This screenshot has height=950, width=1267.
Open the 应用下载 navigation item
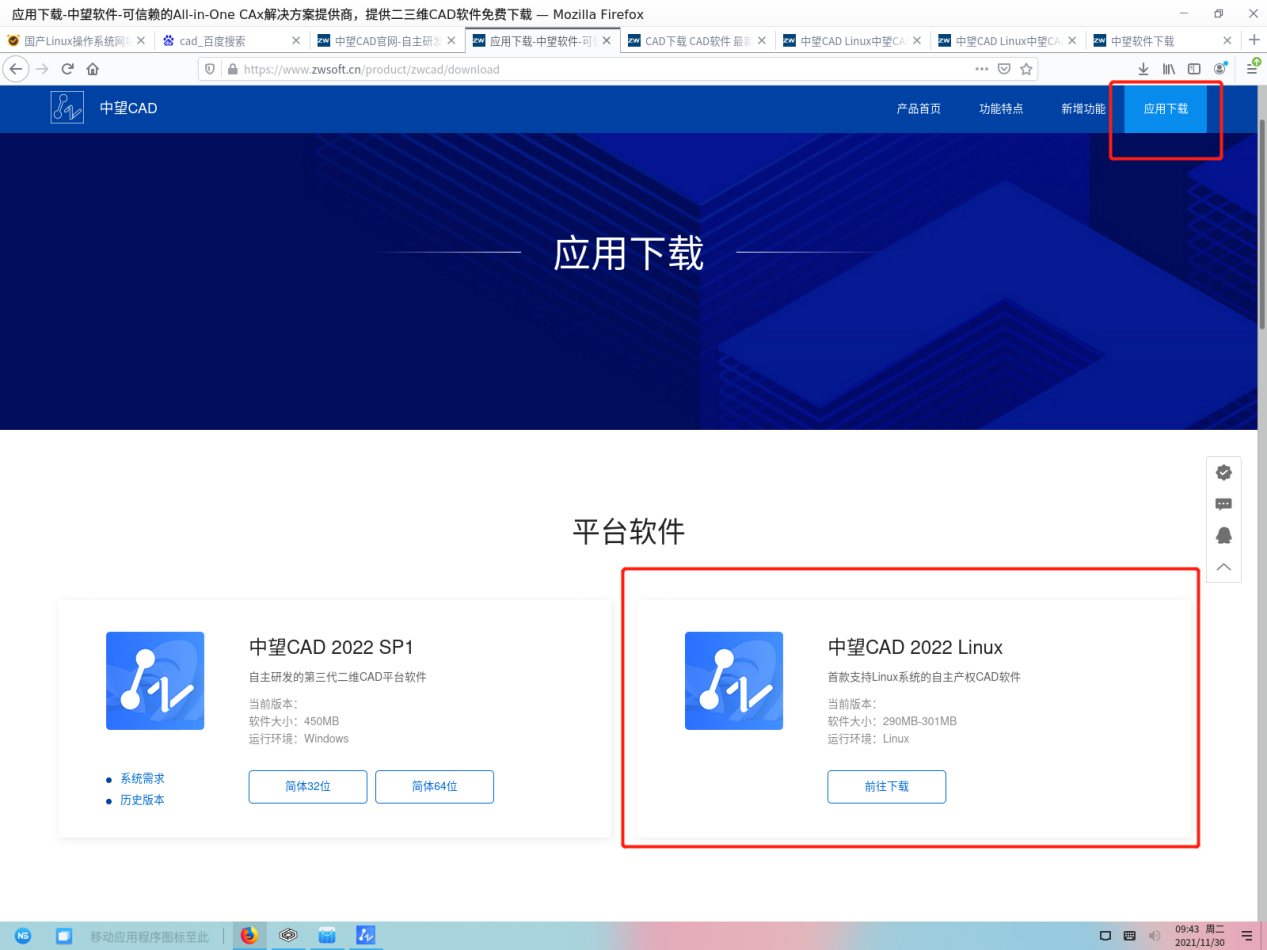pyautogui.click(x=1166, y=109)
